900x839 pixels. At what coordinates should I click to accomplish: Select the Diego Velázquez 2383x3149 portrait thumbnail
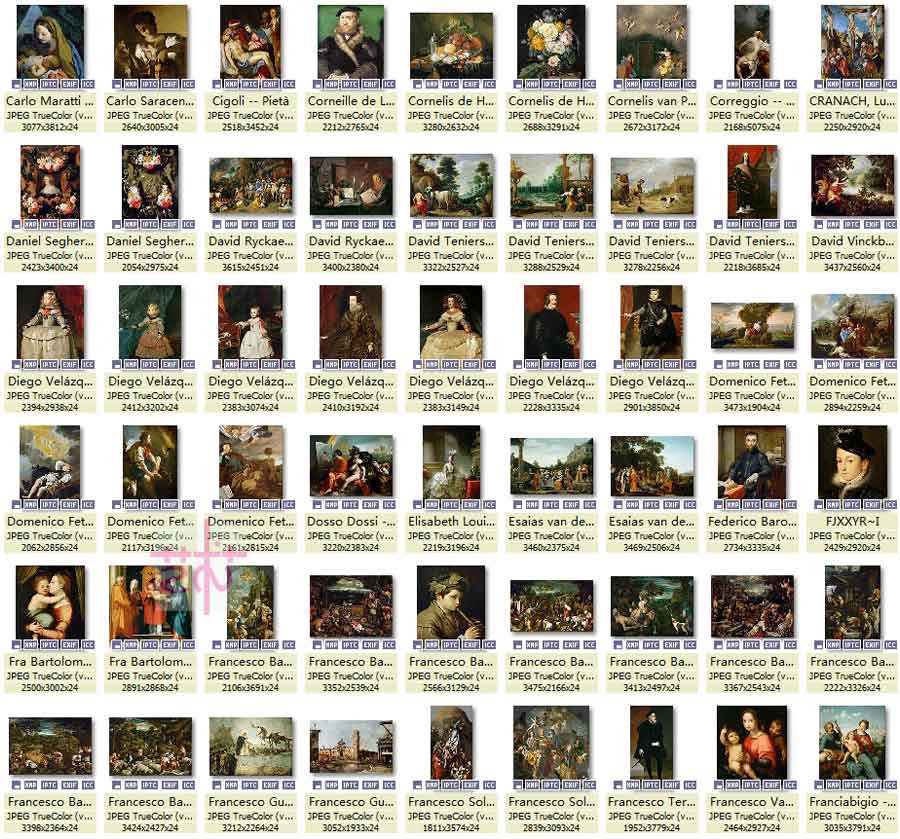coord(451,322)
